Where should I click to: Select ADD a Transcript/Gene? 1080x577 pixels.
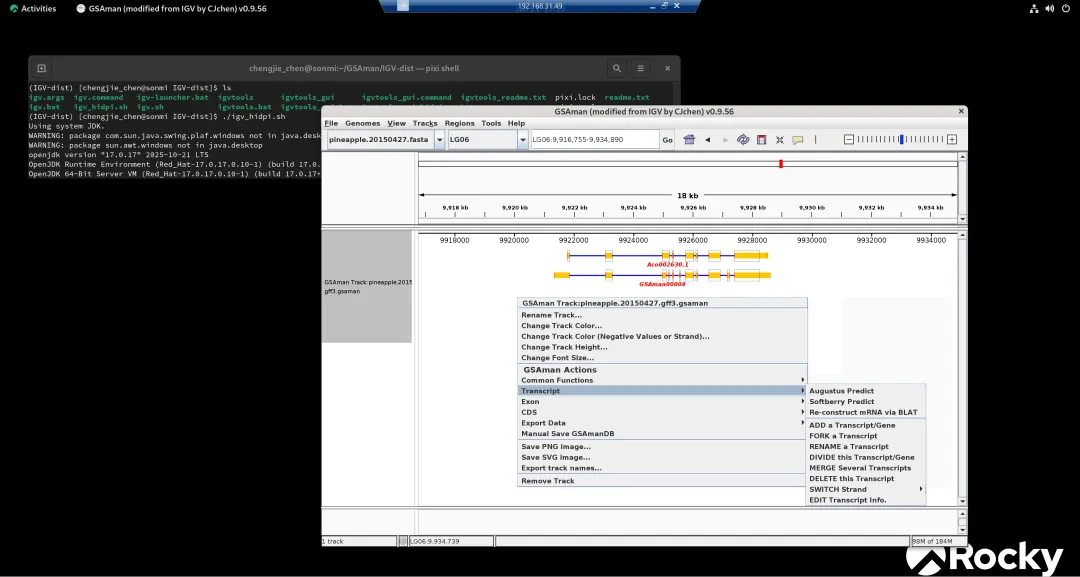866,426
